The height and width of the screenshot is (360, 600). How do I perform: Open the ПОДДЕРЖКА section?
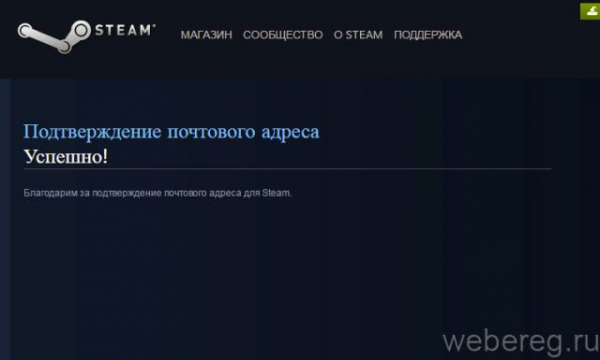point(428,35)
